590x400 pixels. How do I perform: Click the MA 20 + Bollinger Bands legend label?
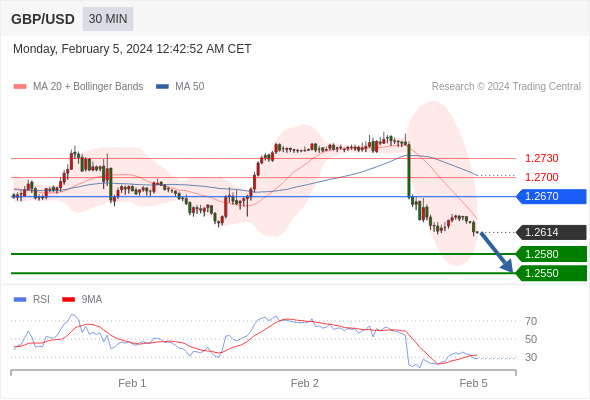pos(88,87)
